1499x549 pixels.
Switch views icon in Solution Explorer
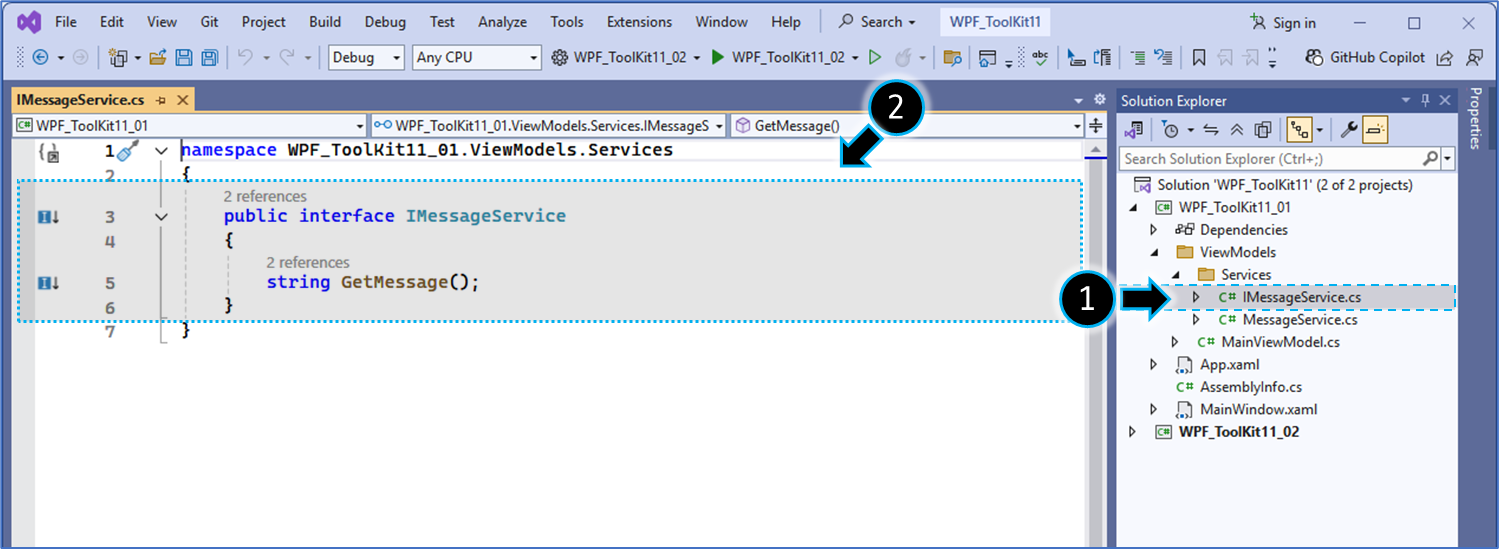coord(1134,130)
